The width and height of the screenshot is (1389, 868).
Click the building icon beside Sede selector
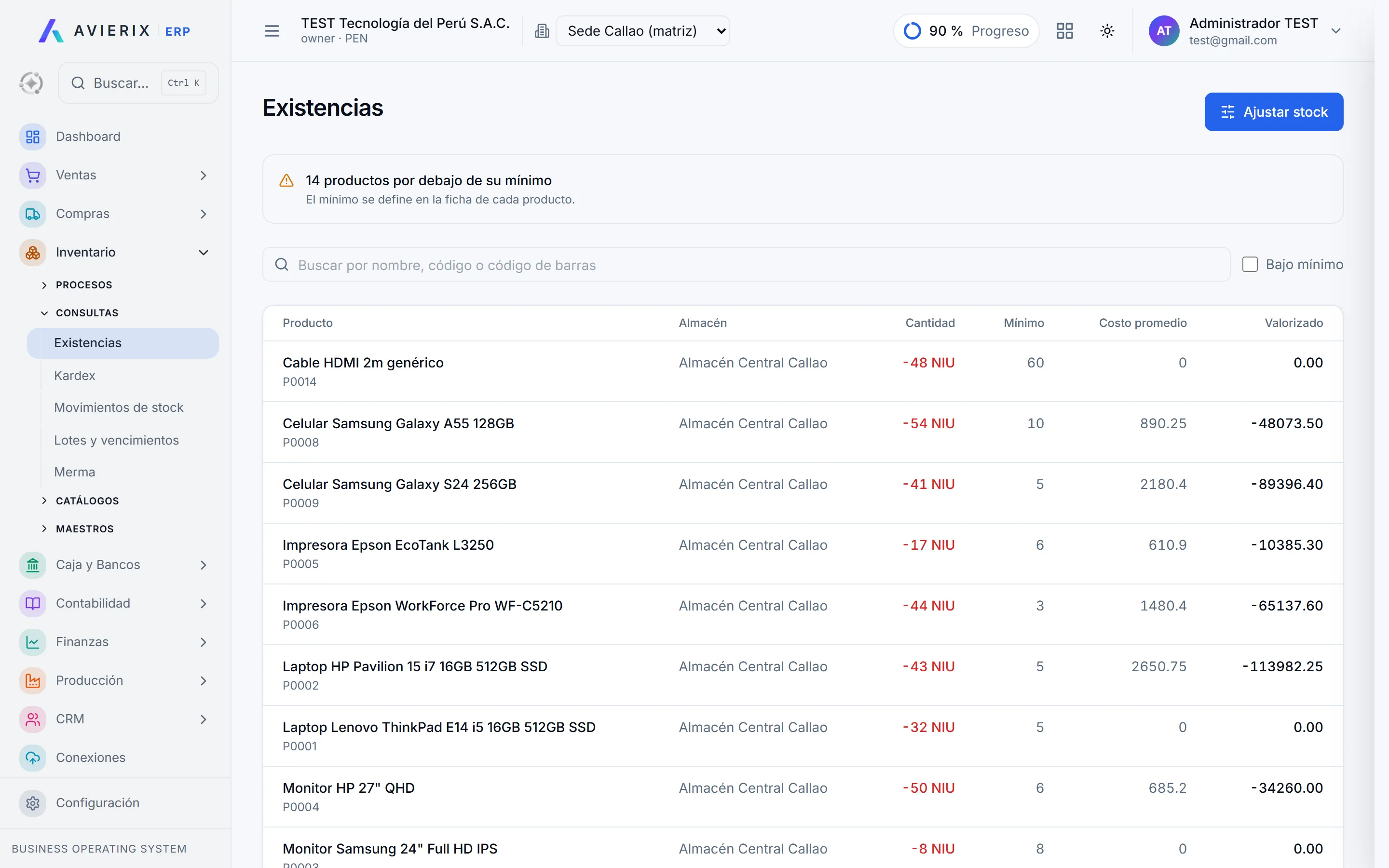(542, 31)
